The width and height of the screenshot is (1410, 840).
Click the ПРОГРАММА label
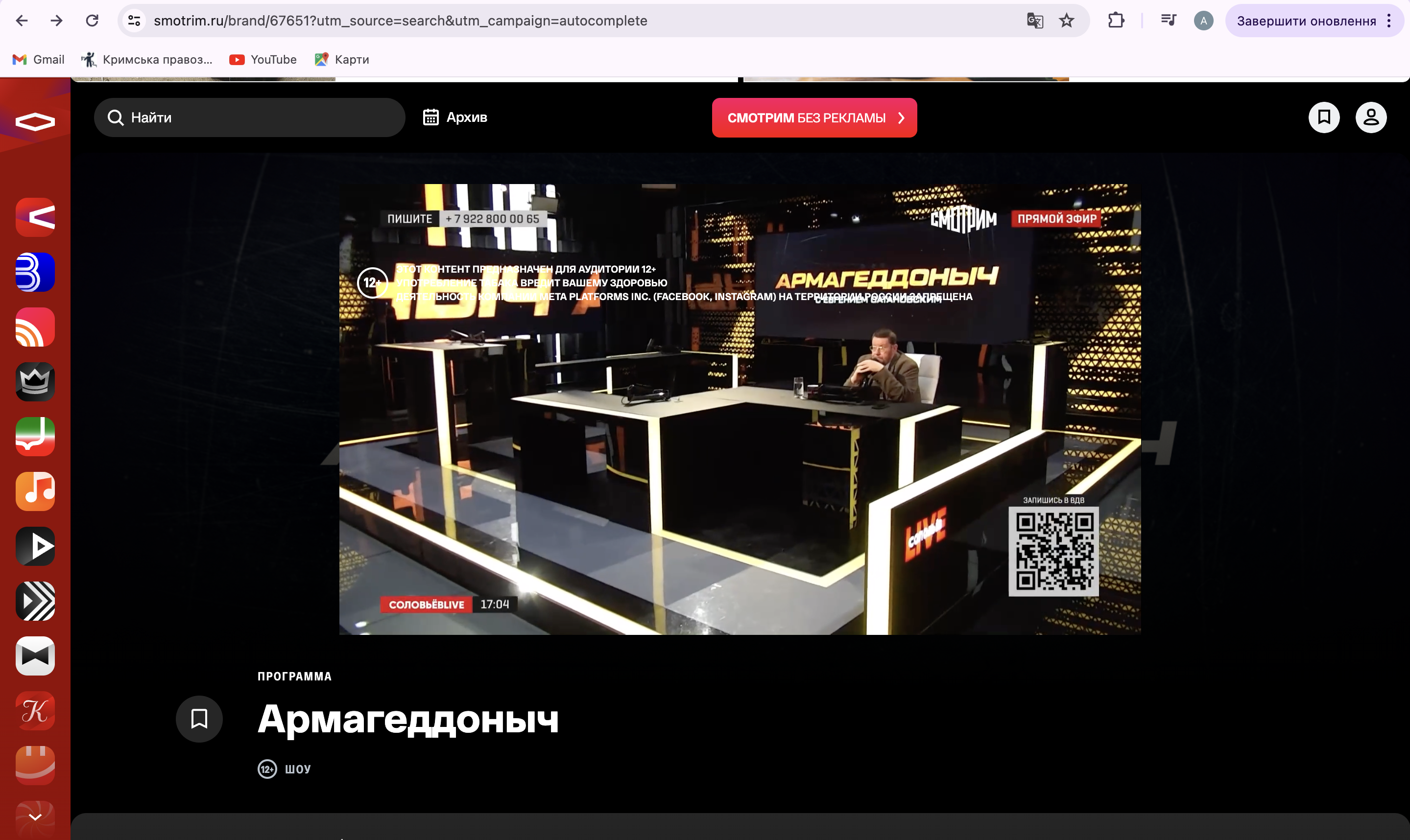point(294,677)
